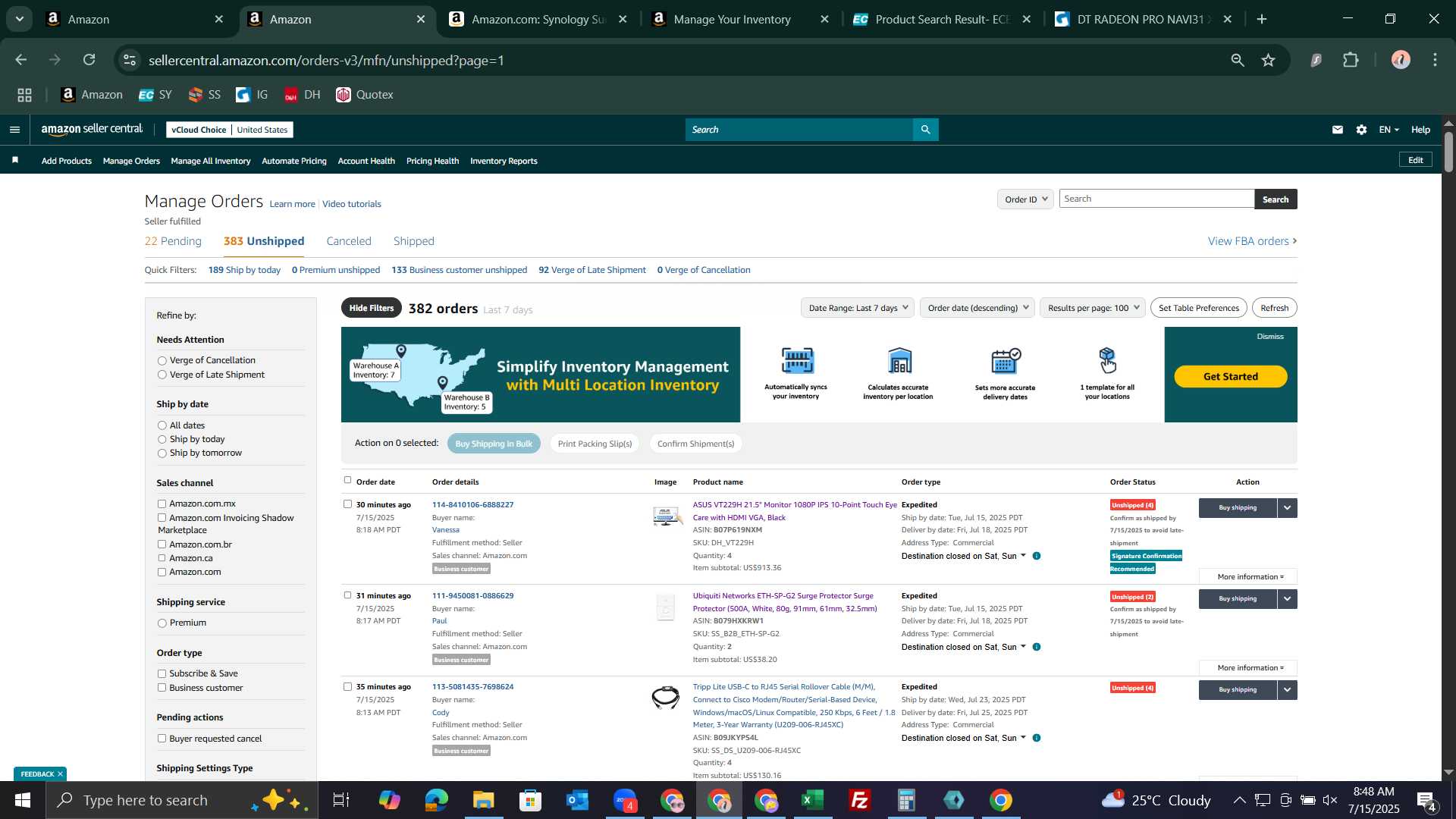The image size is (1456, 819).
Task: Open the Chrome profile avatar
Action: [1401, 60]
